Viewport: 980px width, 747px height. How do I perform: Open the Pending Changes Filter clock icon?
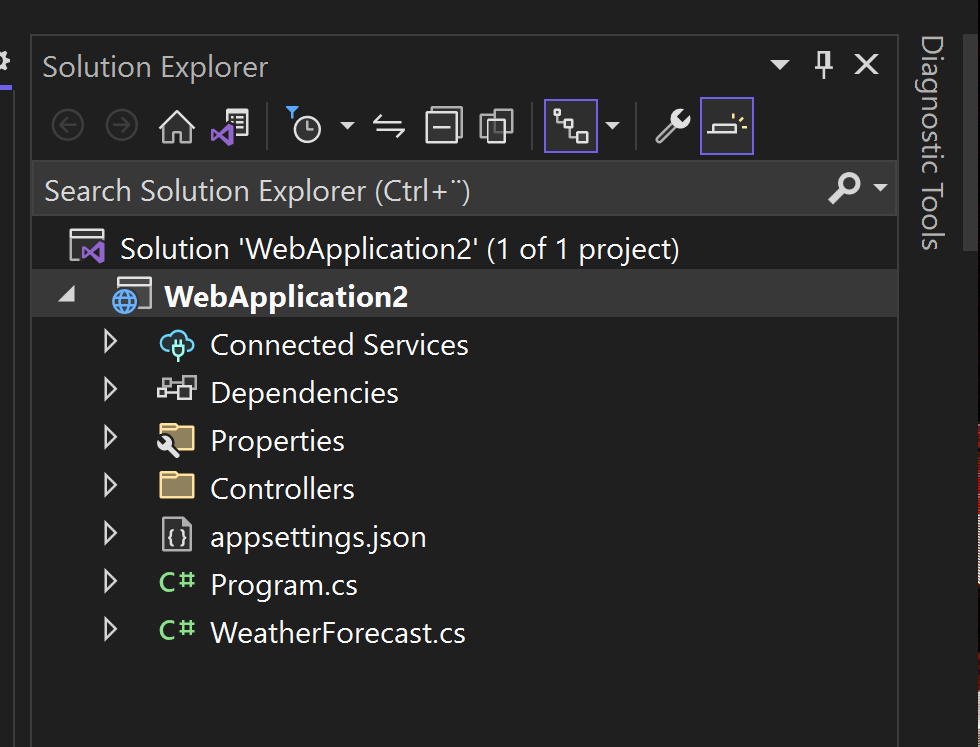304,125
